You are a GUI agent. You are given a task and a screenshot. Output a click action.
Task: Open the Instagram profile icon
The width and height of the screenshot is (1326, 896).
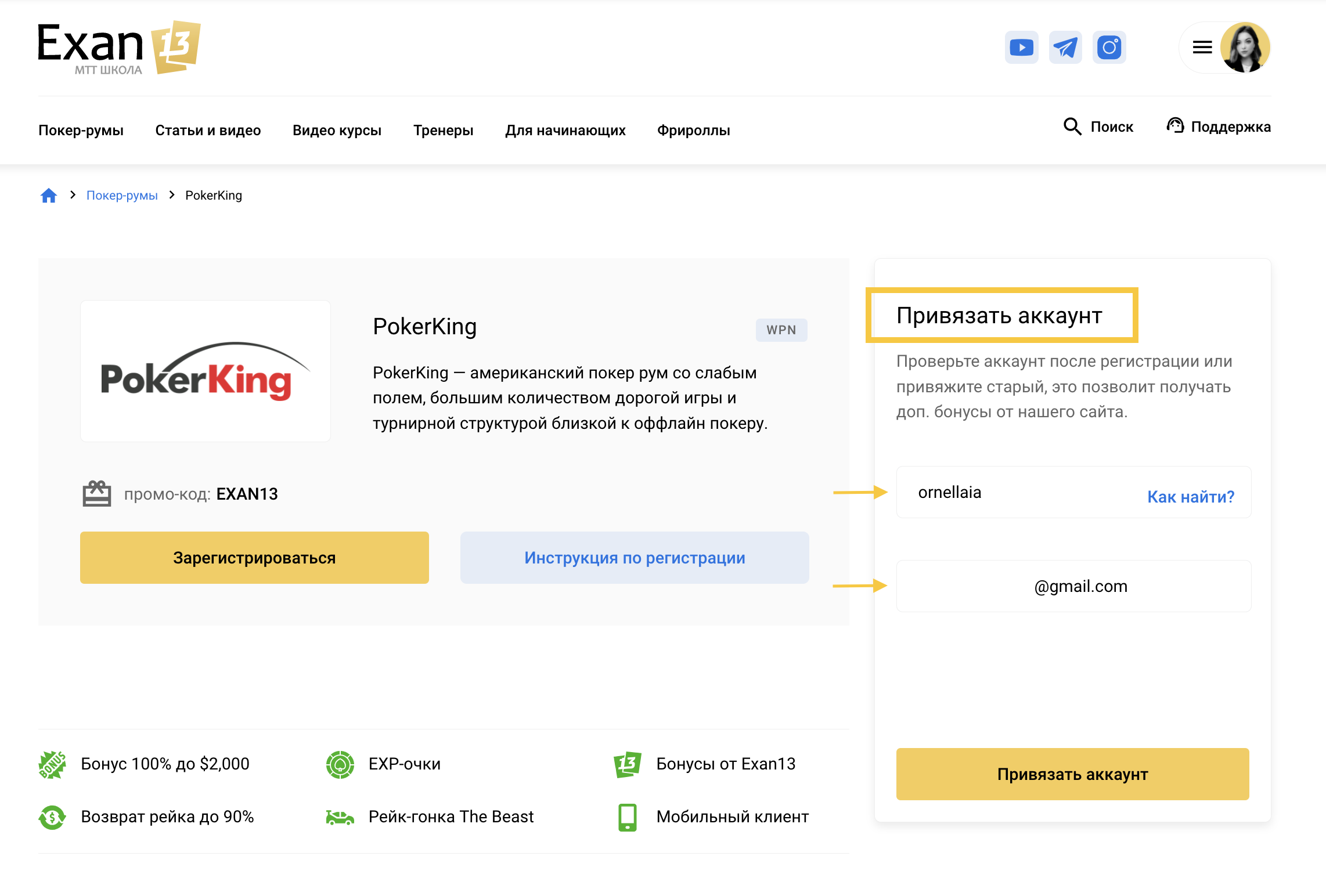coord(1109,47)
